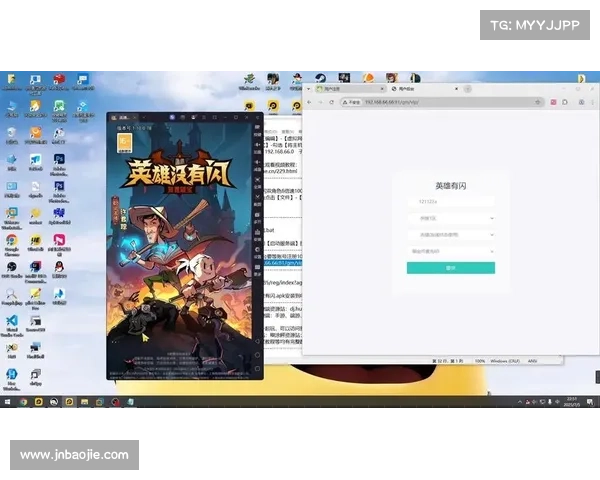Open a new browser tab
Screen dimensions: 600x480
click(x=468, y=89)
